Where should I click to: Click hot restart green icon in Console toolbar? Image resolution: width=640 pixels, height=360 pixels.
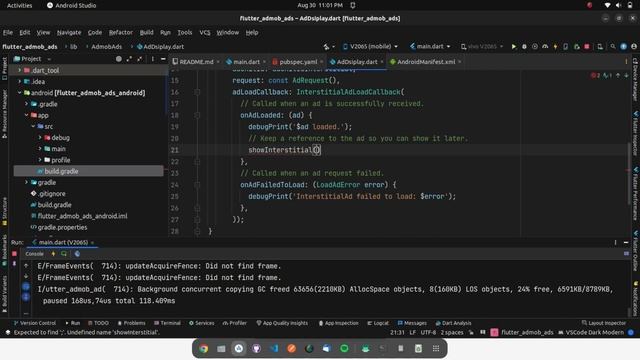pyautogui.click(x=64, y=254)
